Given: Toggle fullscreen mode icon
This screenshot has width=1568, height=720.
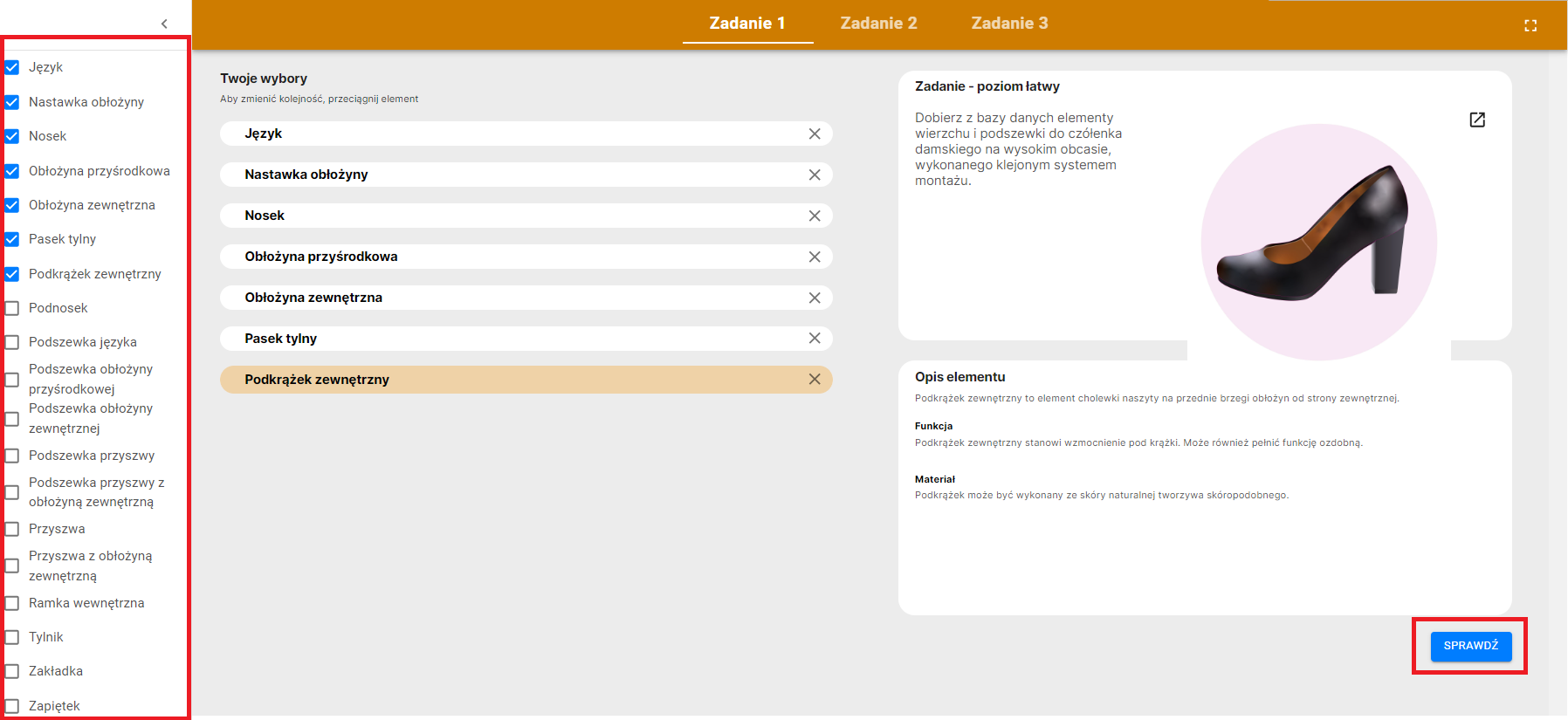Looking at the screenshot, I should tap(1530, 25).
